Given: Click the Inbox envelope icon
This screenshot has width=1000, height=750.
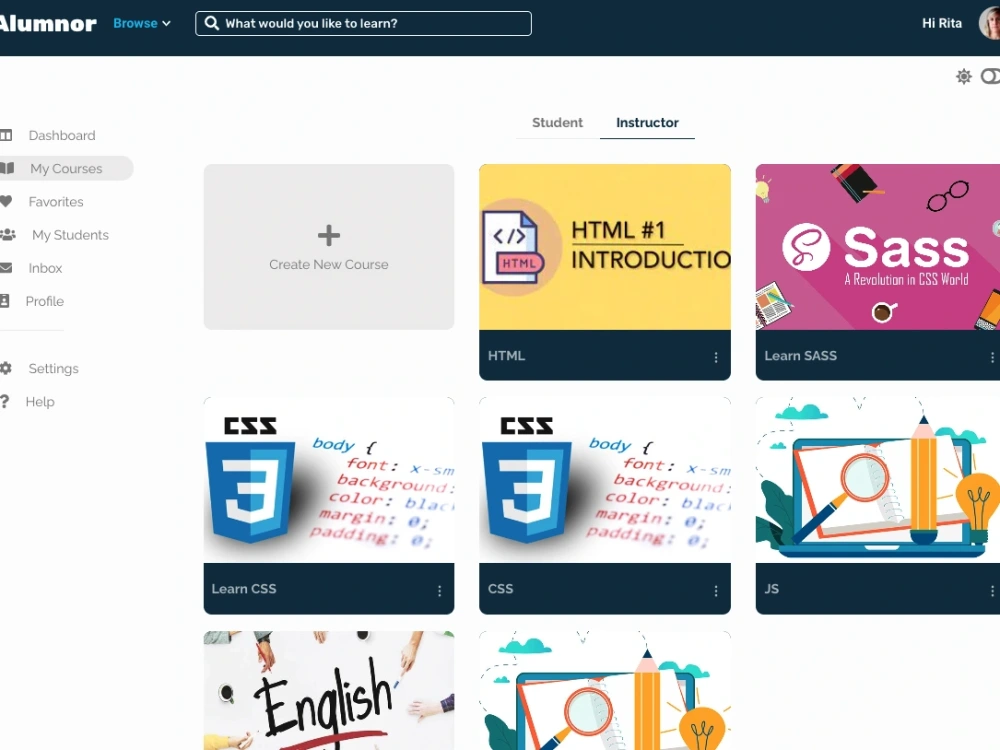Looking at the screenshot, I should [6, 268].
